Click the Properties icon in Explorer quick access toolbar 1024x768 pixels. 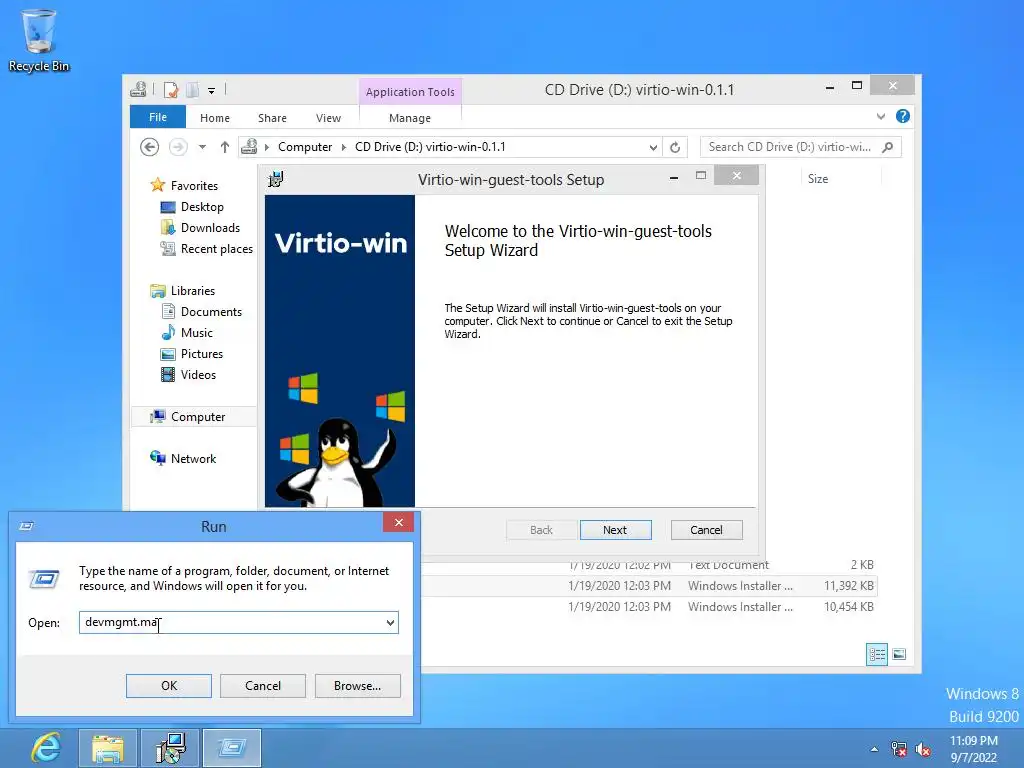tap(171, 89)
